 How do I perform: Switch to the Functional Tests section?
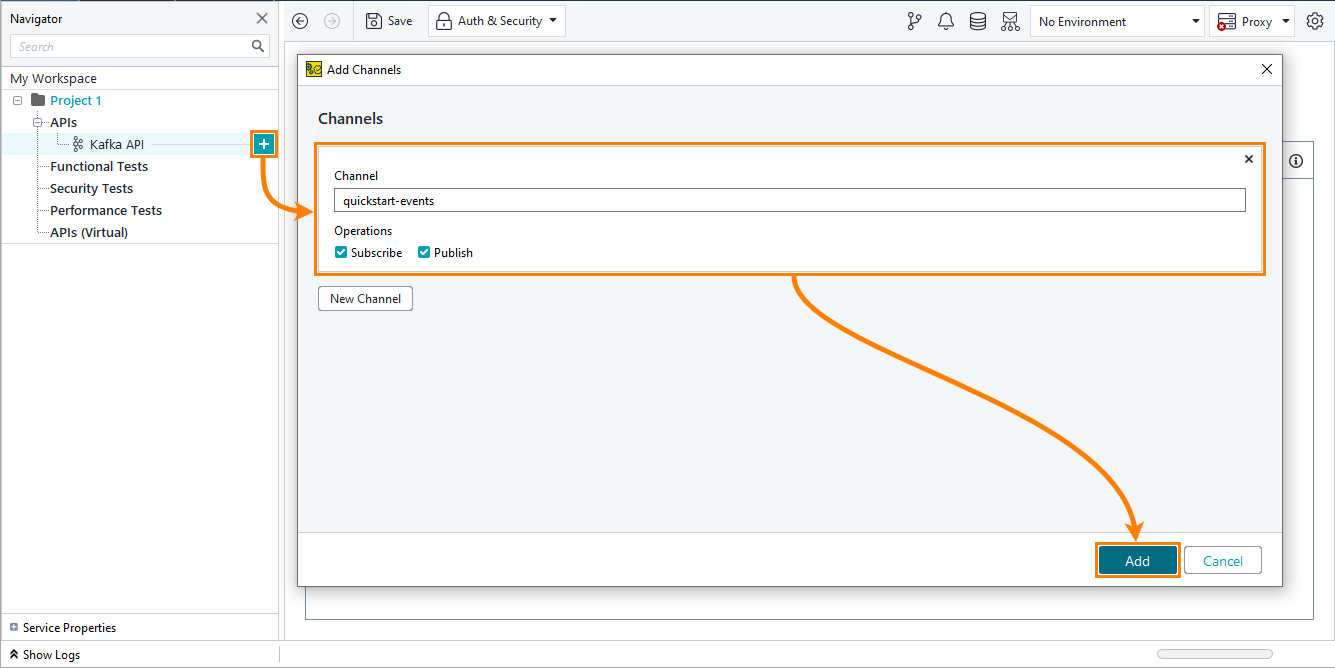(x=96, y=166)
